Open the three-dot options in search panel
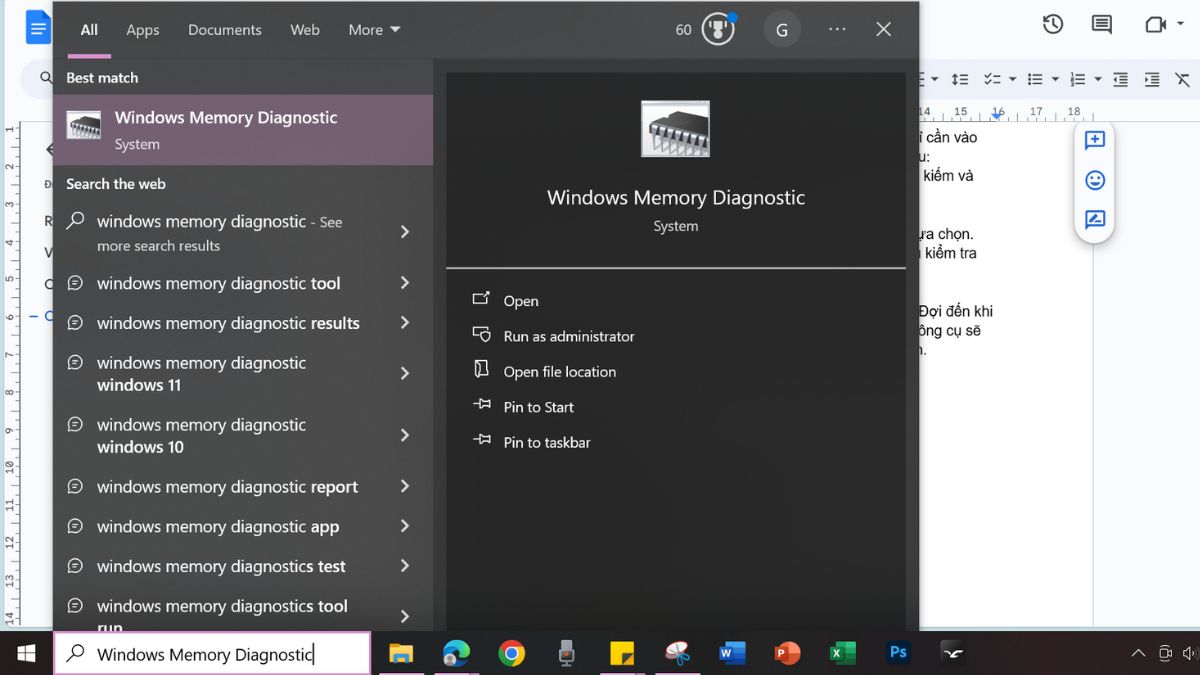The width and height of the screenshot is (1200, 675). 837,30
